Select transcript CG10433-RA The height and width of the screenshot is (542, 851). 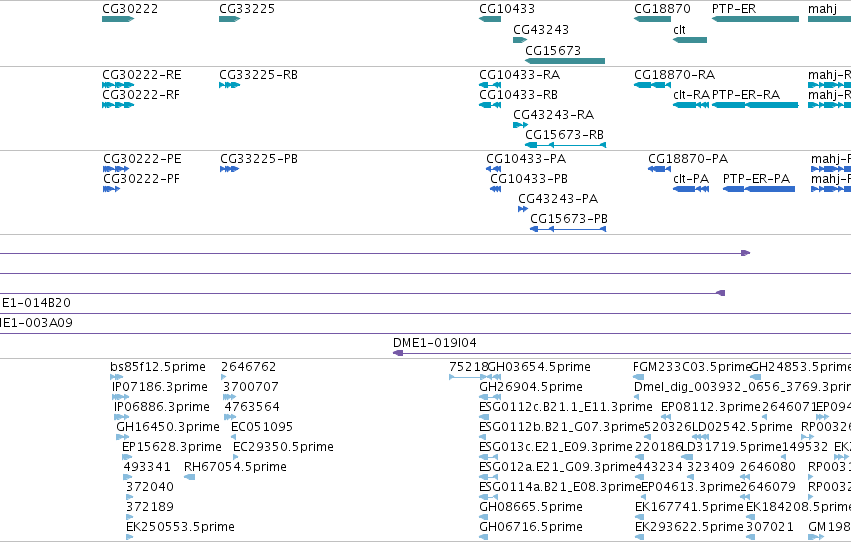point(490,85)
